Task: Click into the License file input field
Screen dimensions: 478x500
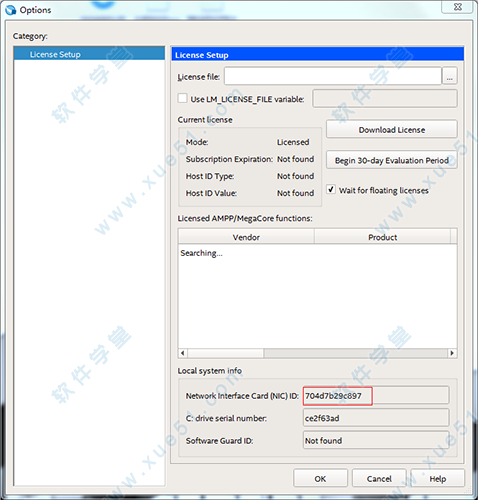Action: [x=333, y=76]
